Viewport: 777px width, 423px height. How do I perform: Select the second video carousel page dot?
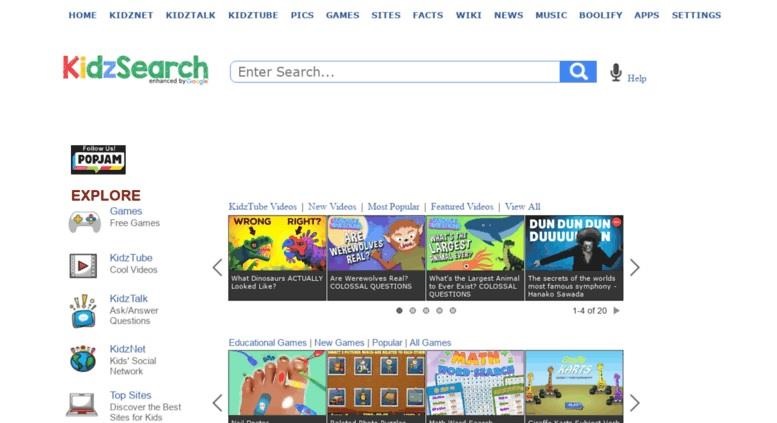tap(413, 311)
